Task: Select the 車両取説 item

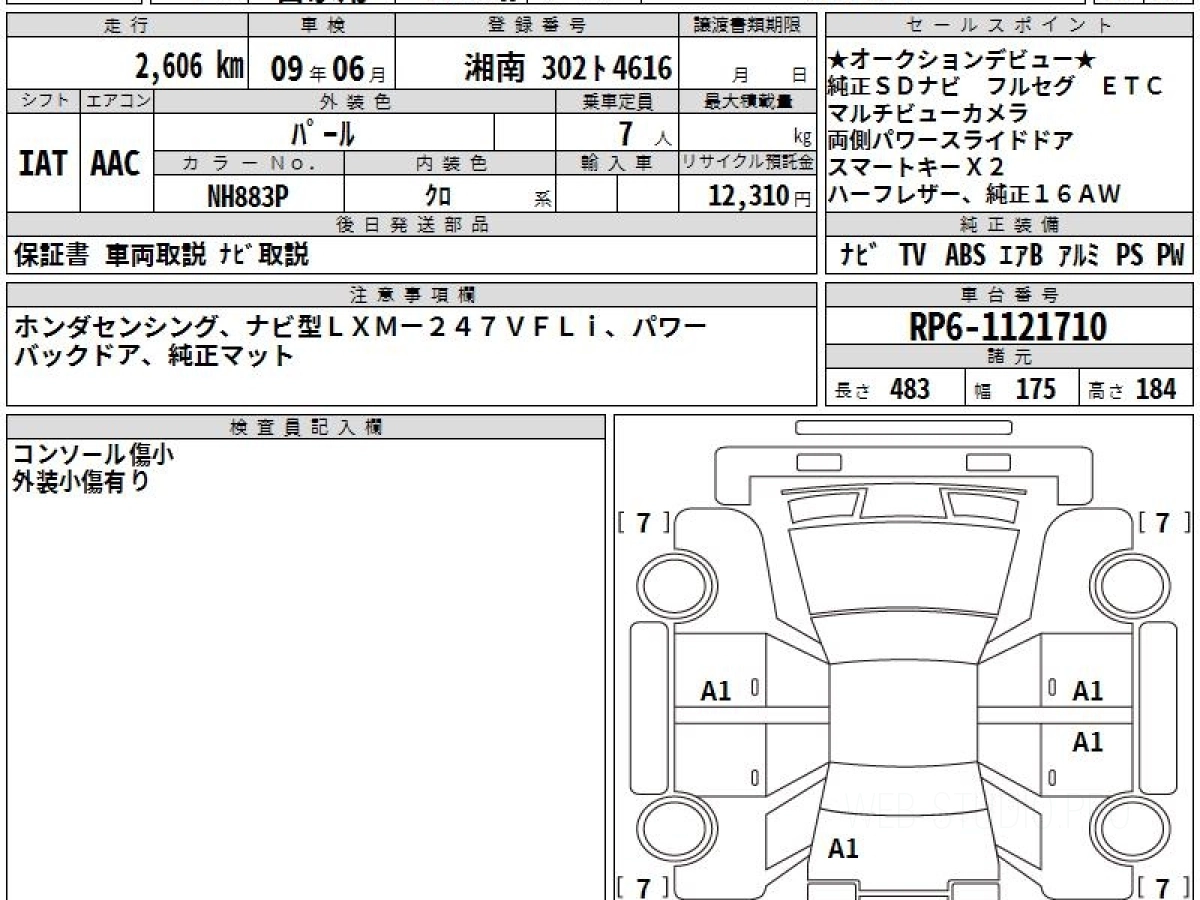Action: [155, 255]
